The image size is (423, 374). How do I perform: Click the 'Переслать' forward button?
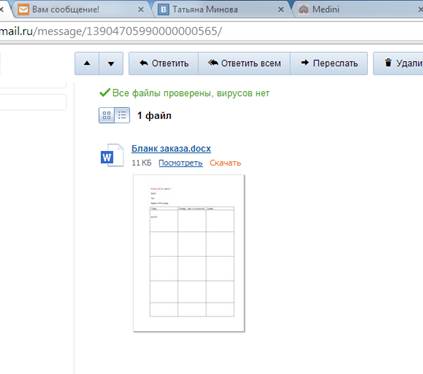pos(329,63)
